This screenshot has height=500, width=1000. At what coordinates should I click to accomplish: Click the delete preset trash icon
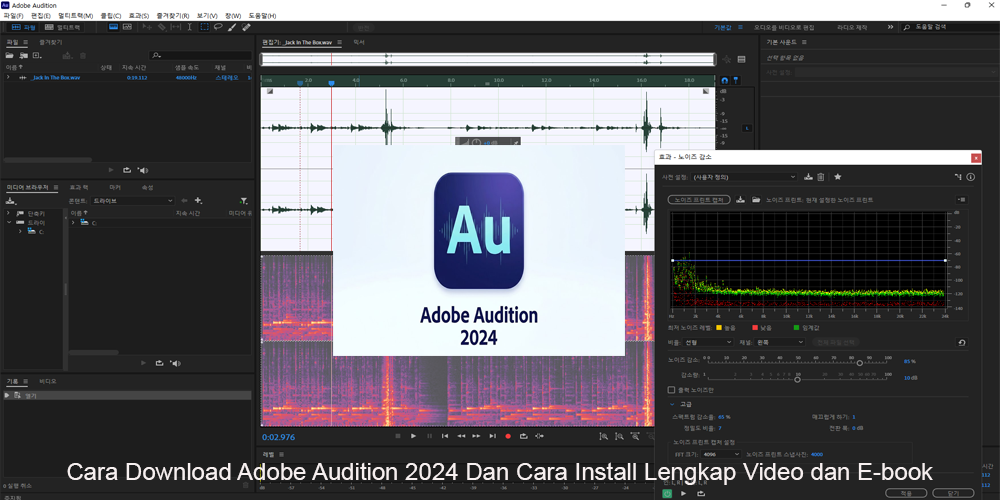tap(821, 177)
